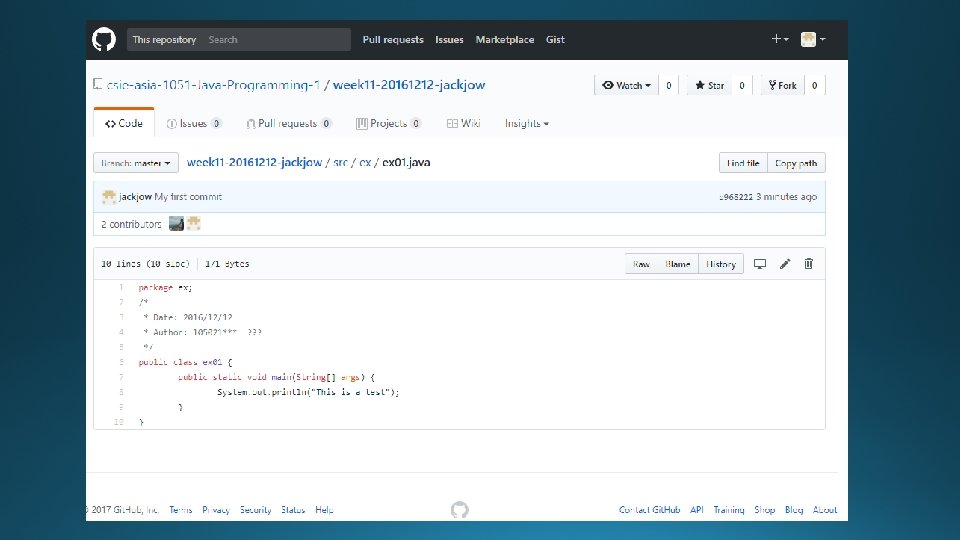
Task: Open Pull requests in top navigation
Action: coord(393,40)
